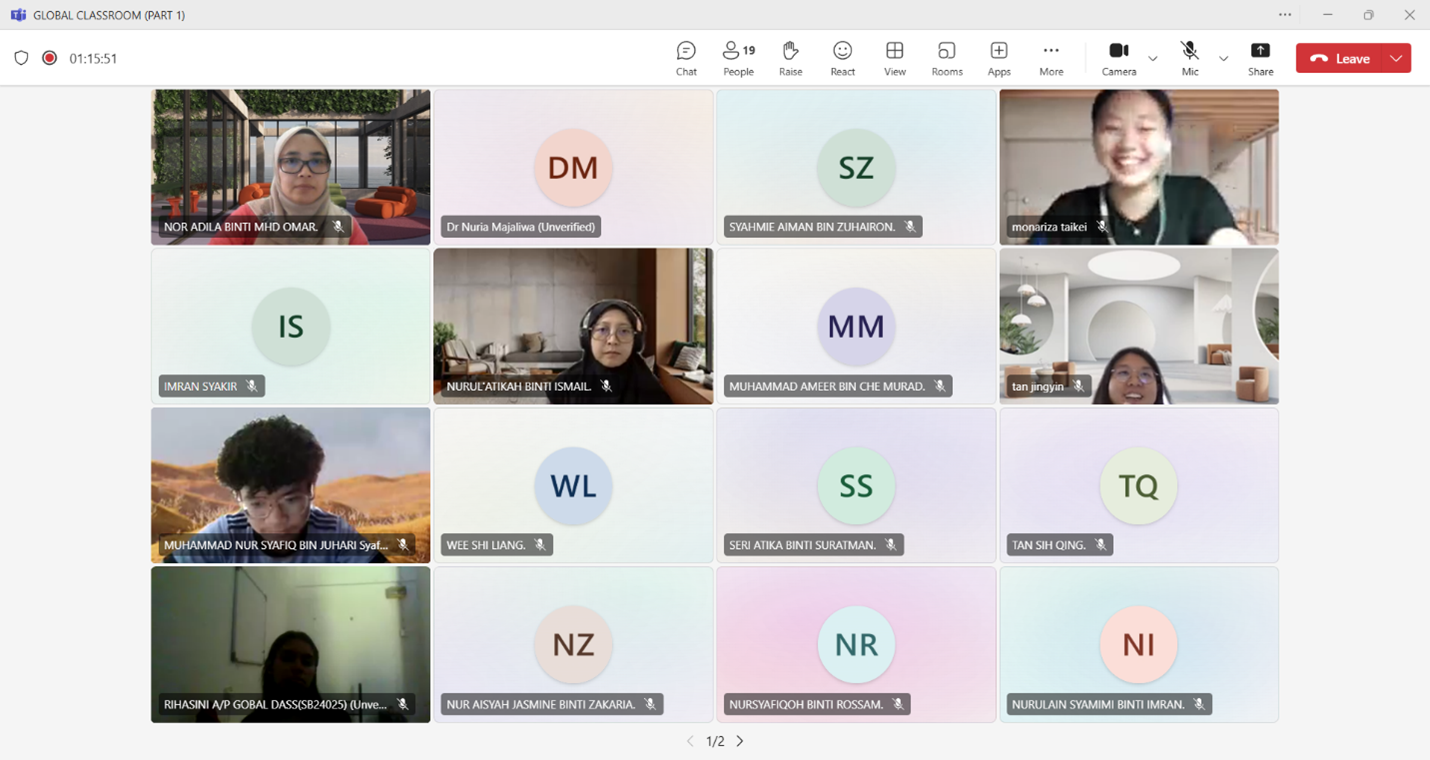Select Muhammad Nur Syafiq video tile

pyautogui.click(x=291, y=485)
